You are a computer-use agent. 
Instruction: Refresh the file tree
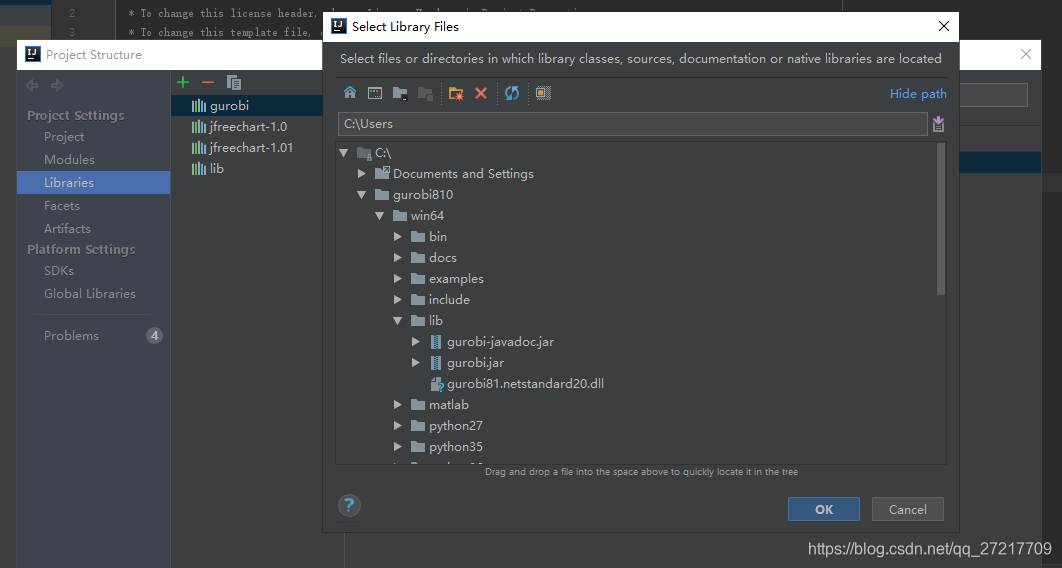512,93
